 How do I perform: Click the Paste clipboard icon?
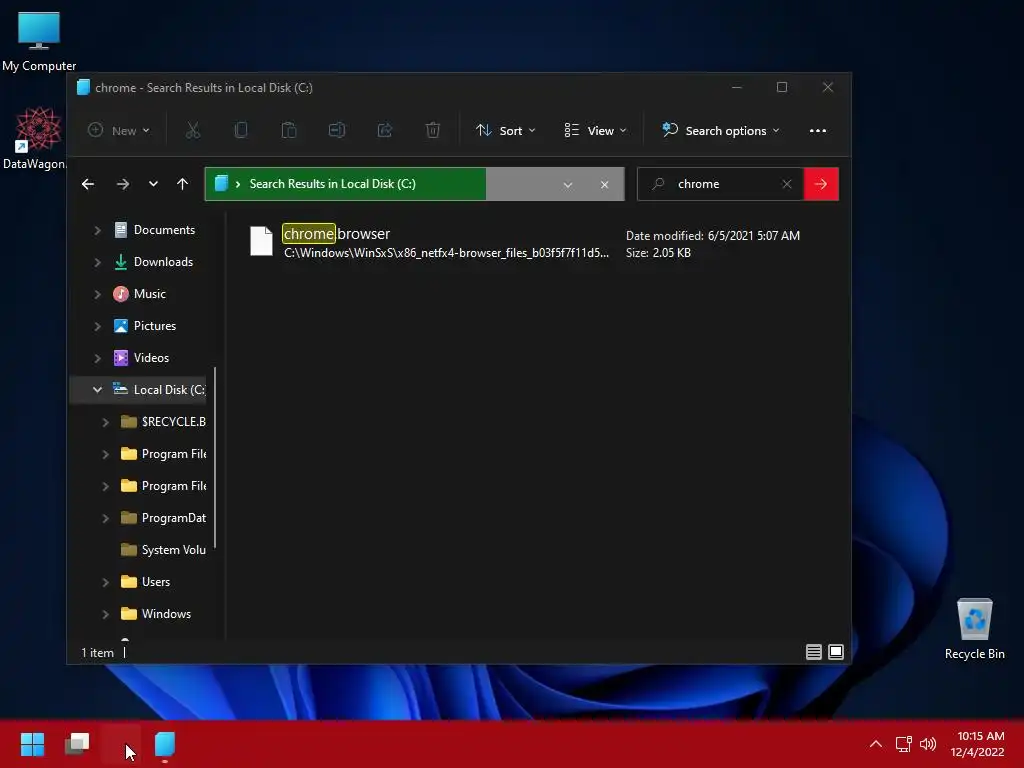(x=289, y=131)
